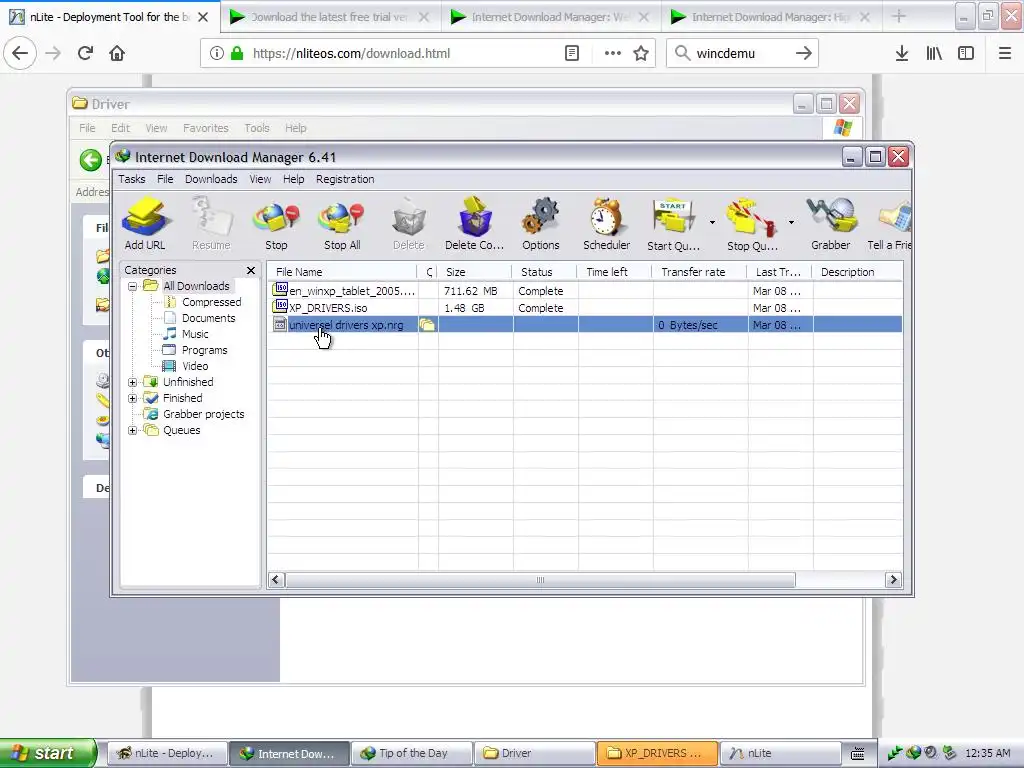1024x768 pixels.
Task: Expand the Finished category node
Action: click(x=133, y=398)
